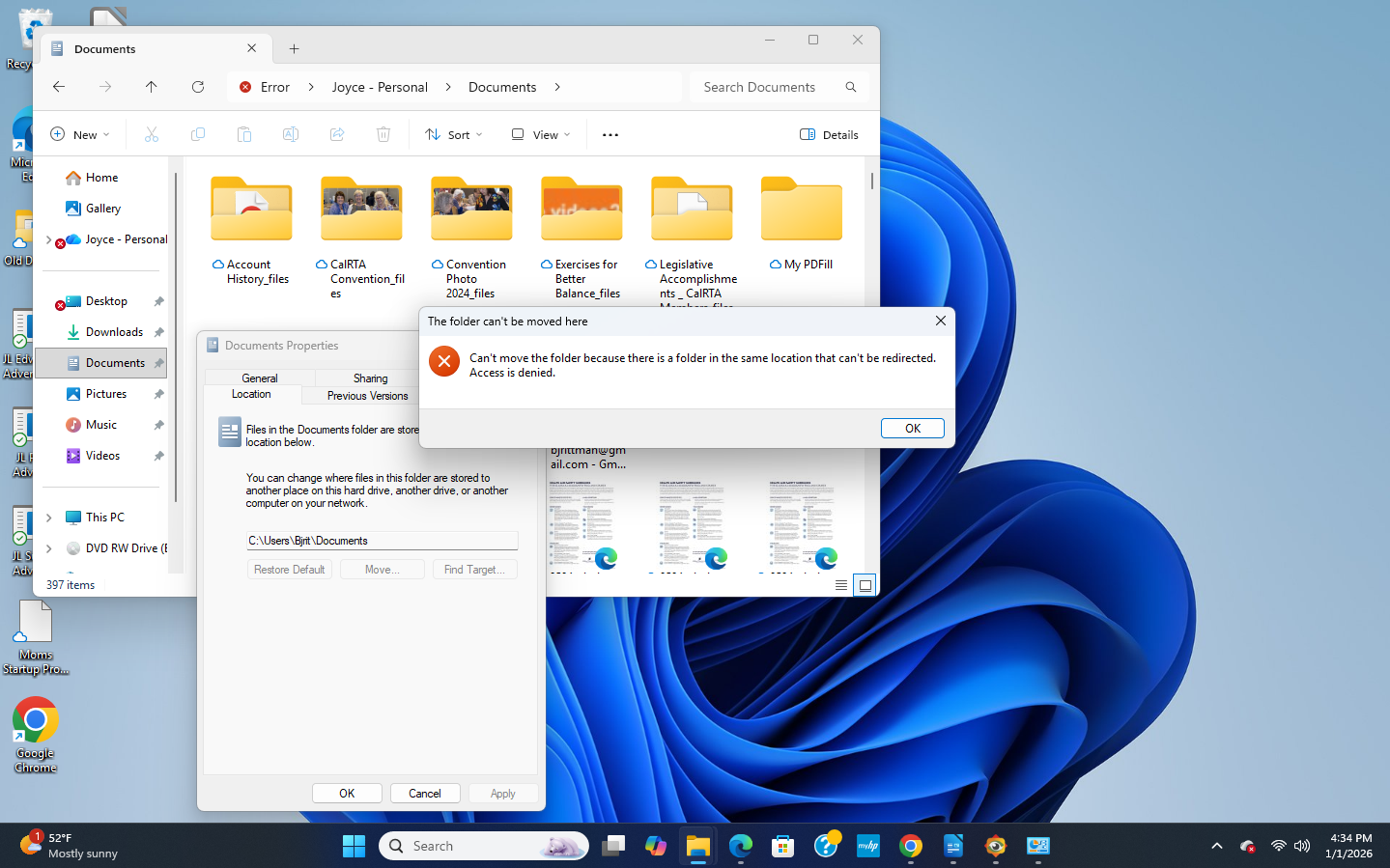This screenshot has width=1390, height=868.
Task: Click the Up arrow in File Explorer
Action: point(152,87)
